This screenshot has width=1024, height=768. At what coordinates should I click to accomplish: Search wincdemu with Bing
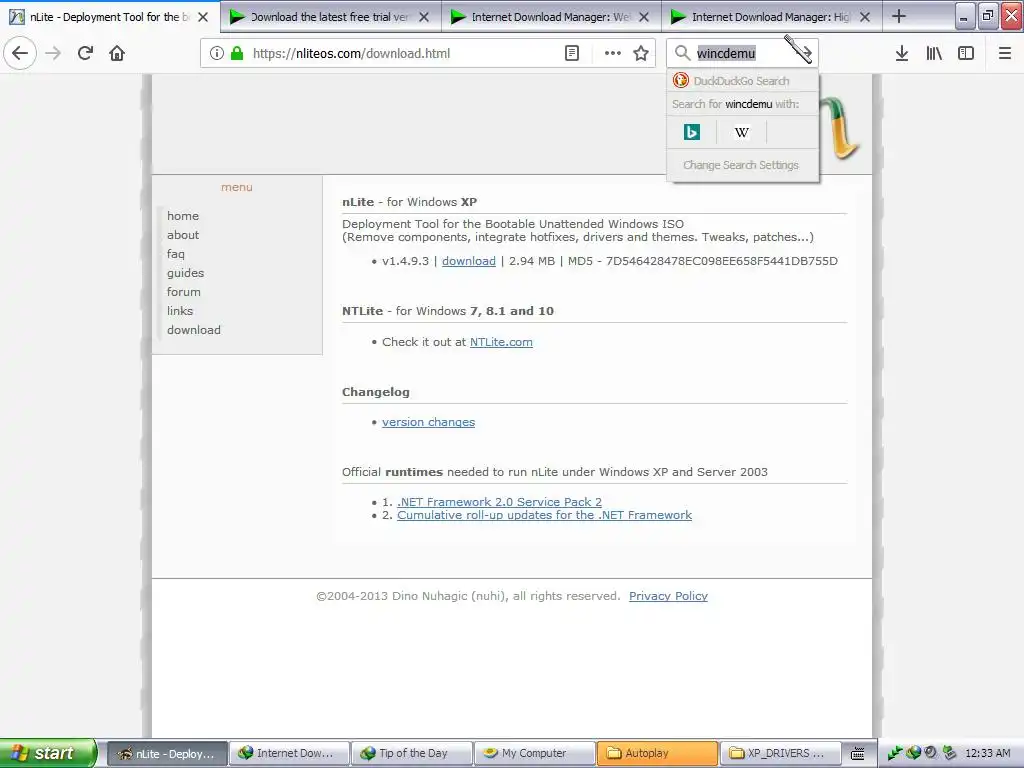692,133
